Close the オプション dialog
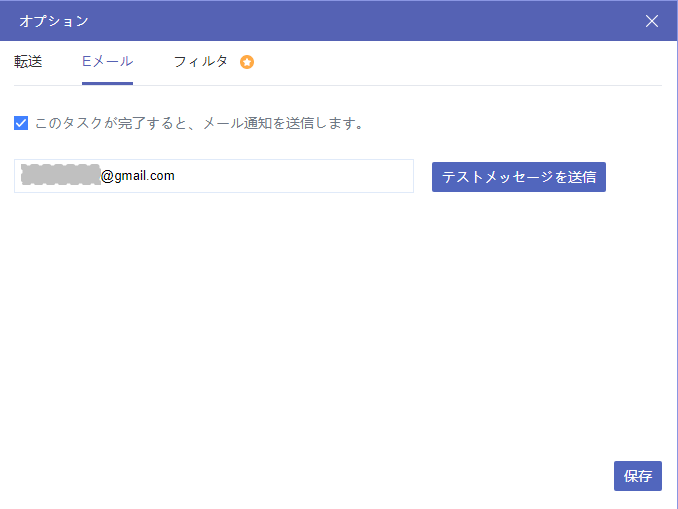This screenshot has width=678, height=509. 652,21
